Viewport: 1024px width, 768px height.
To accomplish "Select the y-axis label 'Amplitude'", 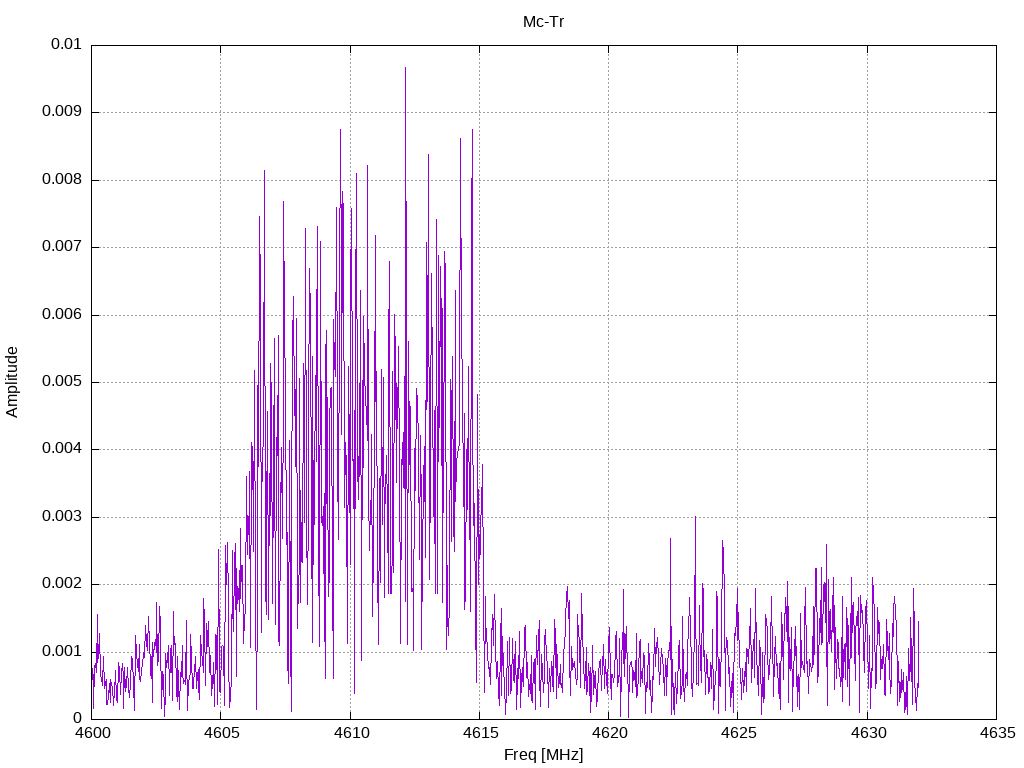I will click(12, 382).
